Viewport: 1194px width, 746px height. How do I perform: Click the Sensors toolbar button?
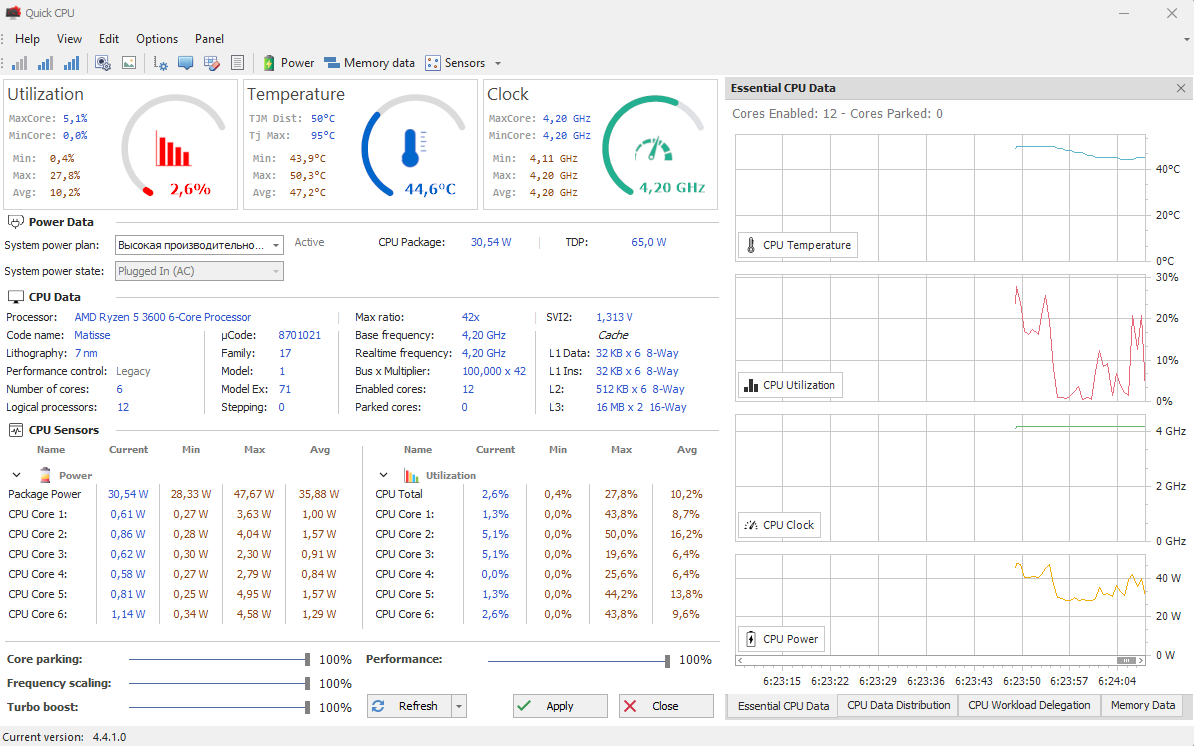[x=456, y=63]
